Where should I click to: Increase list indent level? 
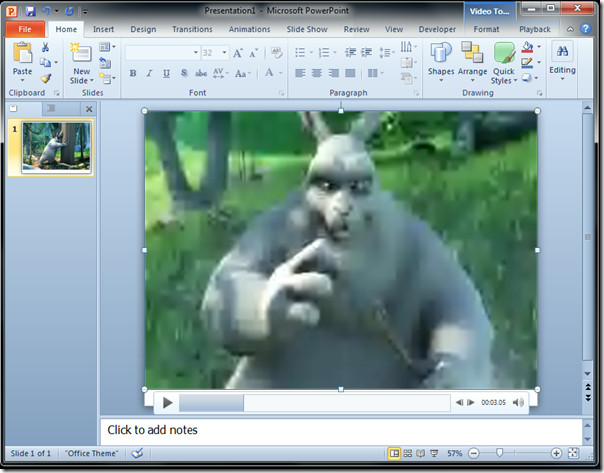click(x=366, y=52)
